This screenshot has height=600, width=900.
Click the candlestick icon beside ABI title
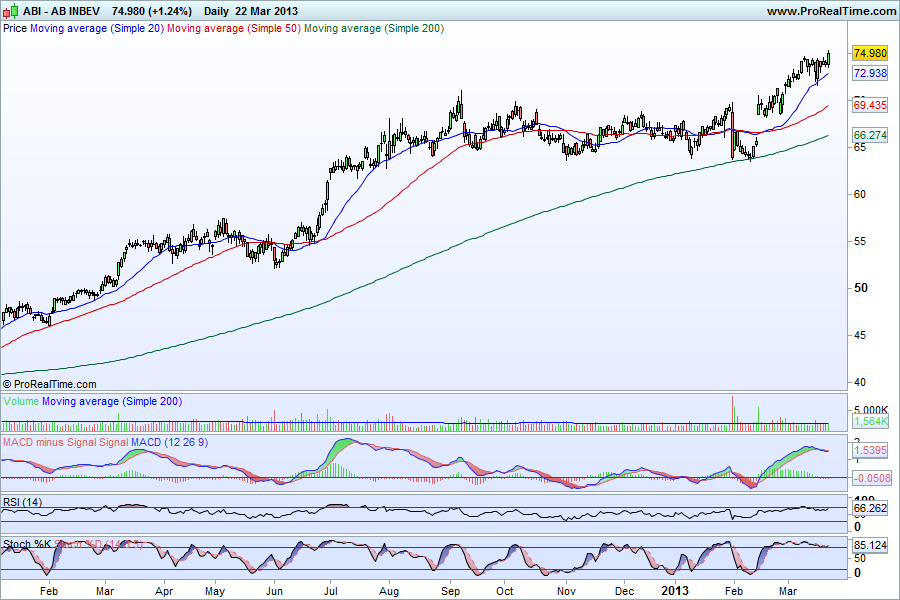pyautogui.click(x=10, y=11)
